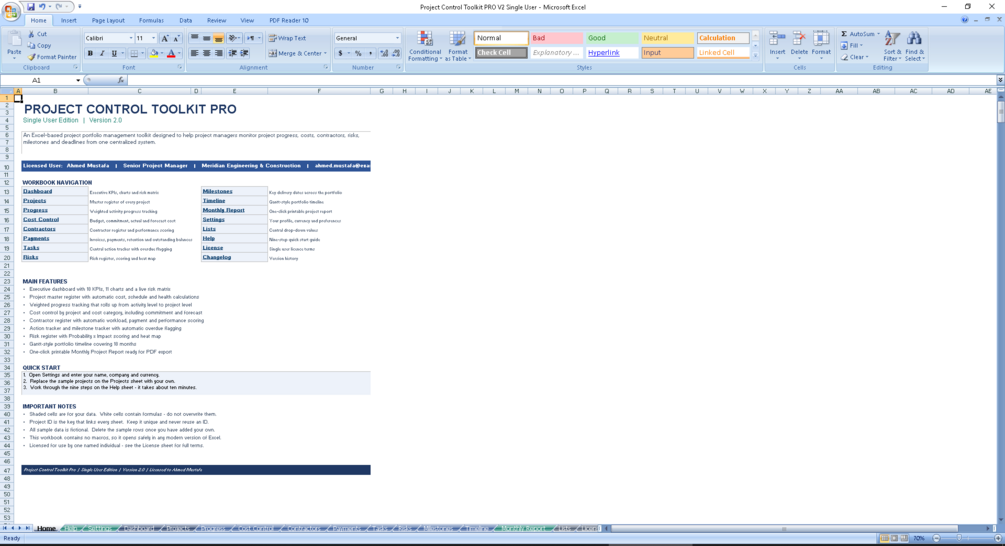The height and width of the screenshot is (546, 1005).
Task: Apply the red Font Color
Action: click(x=171, y=53)
